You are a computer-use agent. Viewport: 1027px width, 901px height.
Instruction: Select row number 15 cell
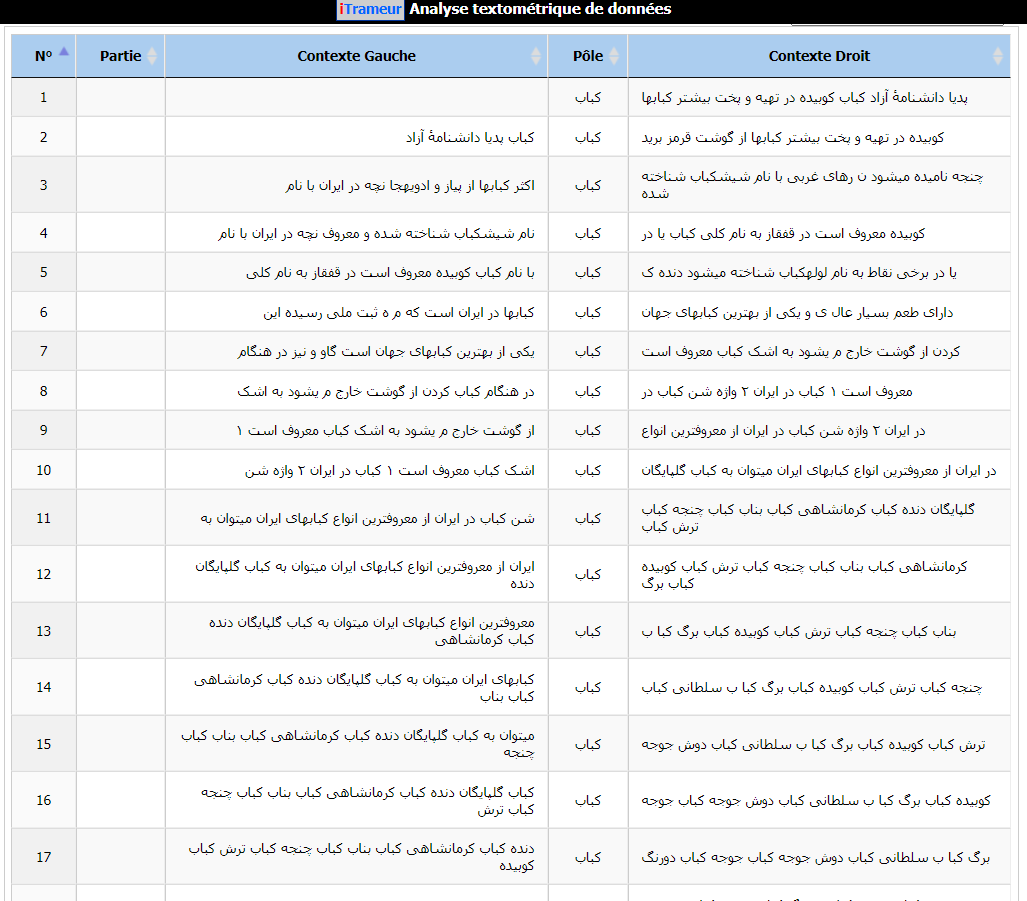coord(43,745)
